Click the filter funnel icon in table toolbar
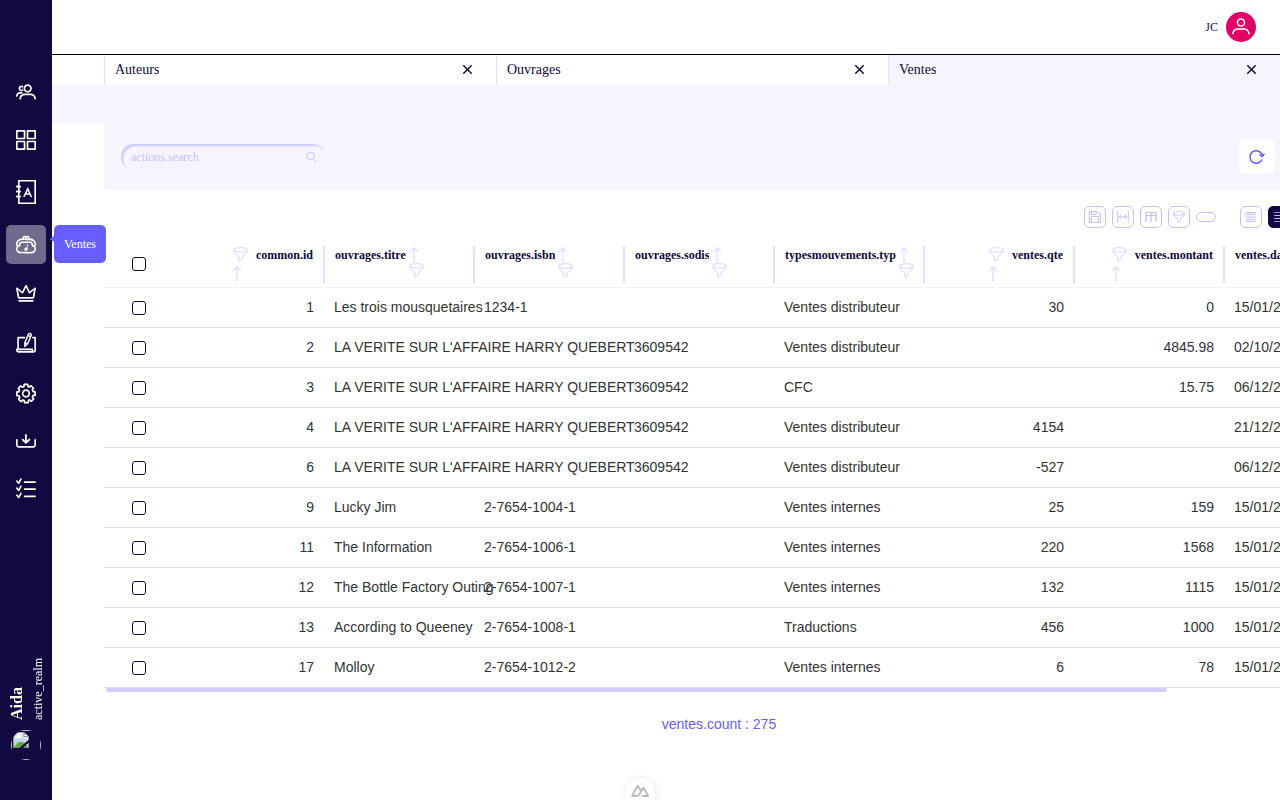The image size is (1280, 800). (1179, 217)
